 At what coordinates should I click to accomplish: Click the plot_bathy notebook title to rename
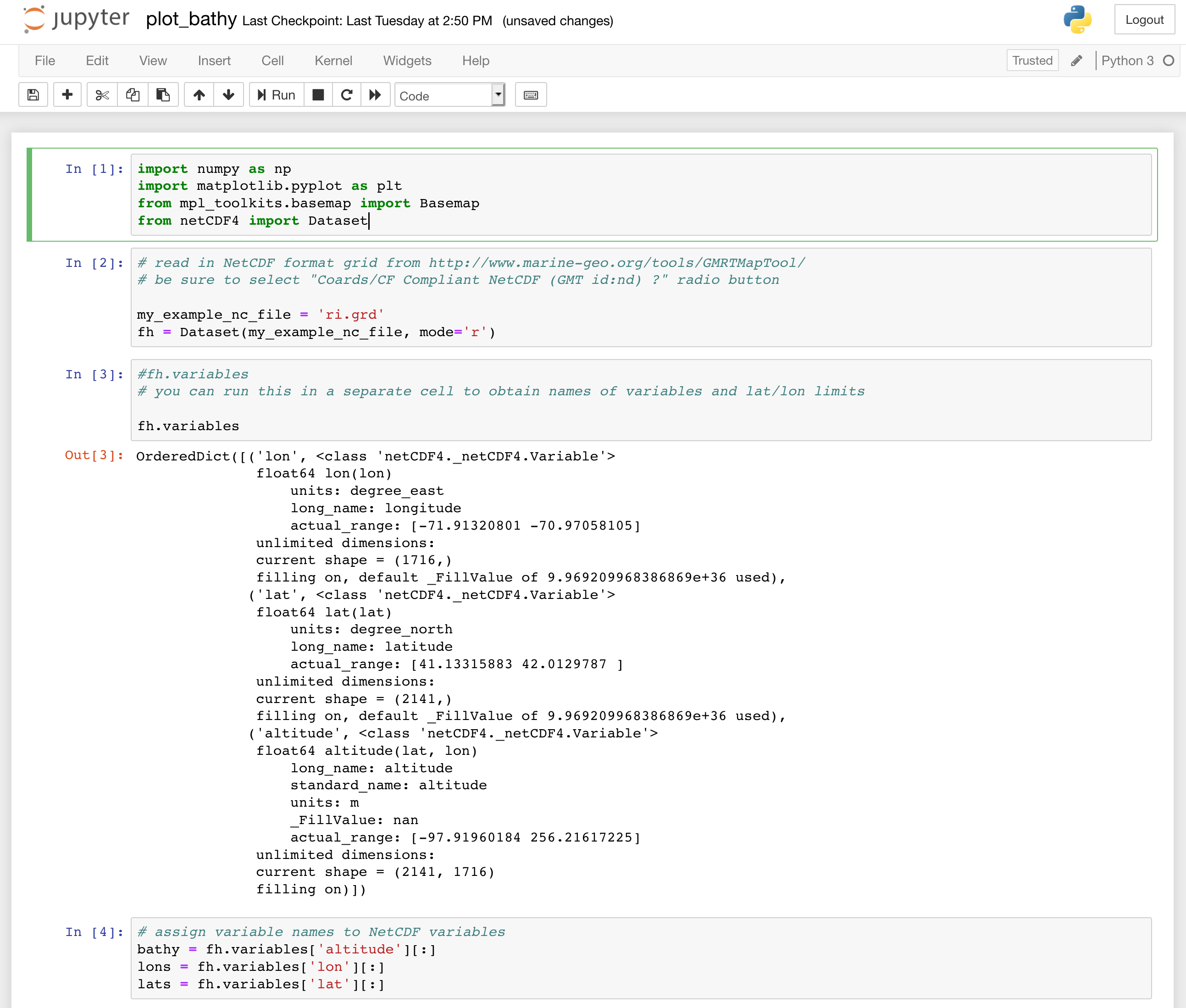pos(191,19)
